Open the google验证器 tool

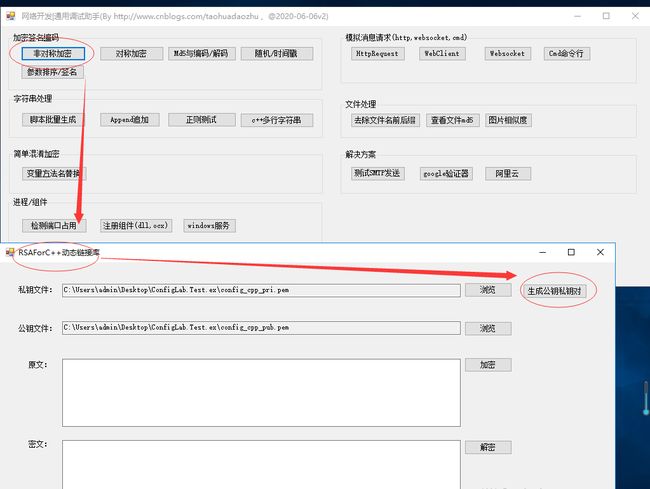click(446, 174)
